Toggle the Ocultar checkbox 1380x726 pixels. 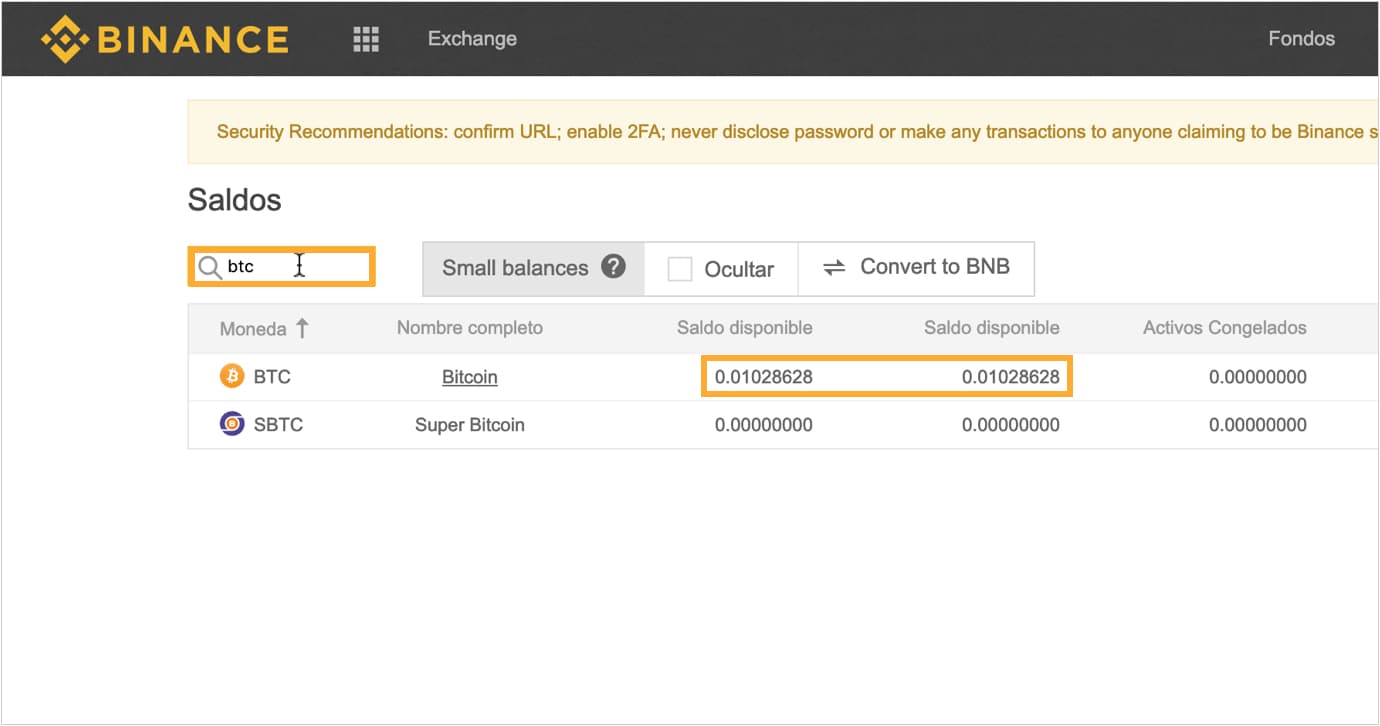tap(680, 269)
